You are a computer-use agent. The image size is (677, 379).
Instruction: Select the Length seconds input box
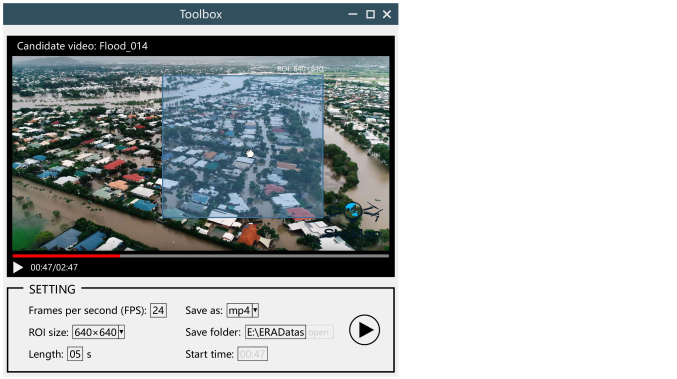75,354
